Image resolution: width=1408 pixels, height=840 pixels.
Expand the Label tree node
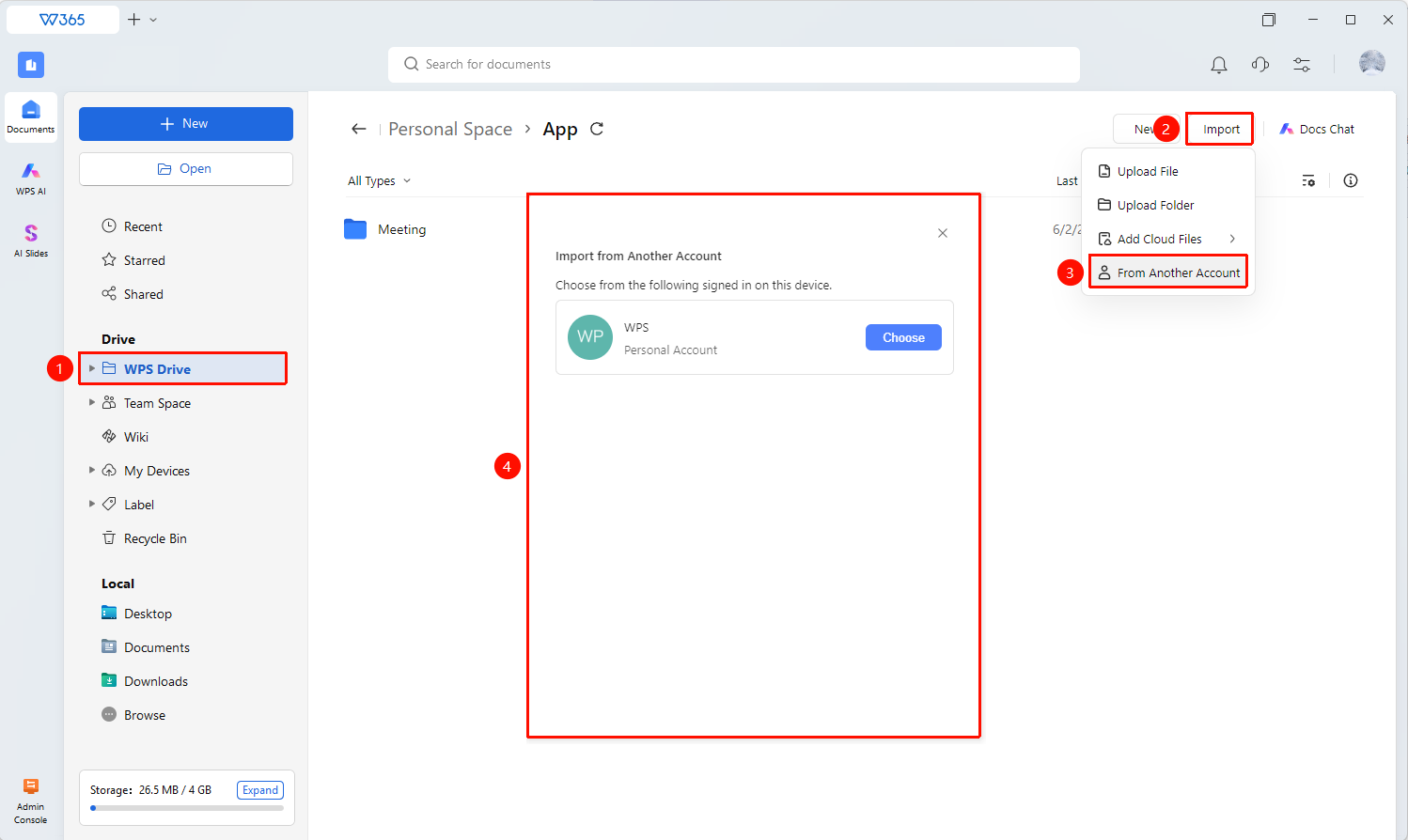click(x=92, y=504)
